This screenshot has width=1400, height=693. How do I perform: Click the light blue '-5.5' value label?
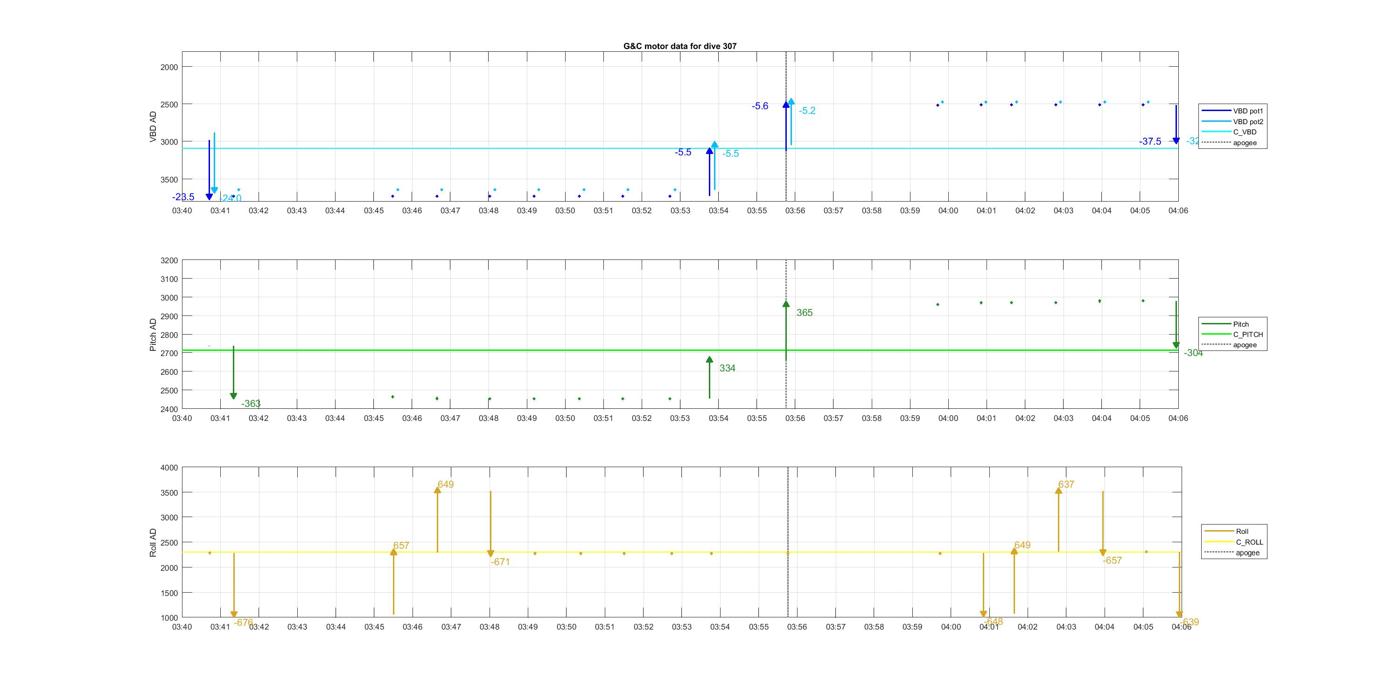click(731, 153)
